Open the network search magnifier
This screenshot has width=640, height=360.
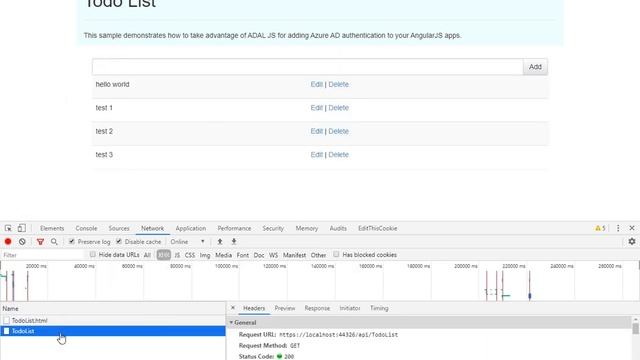click(54, 242)
